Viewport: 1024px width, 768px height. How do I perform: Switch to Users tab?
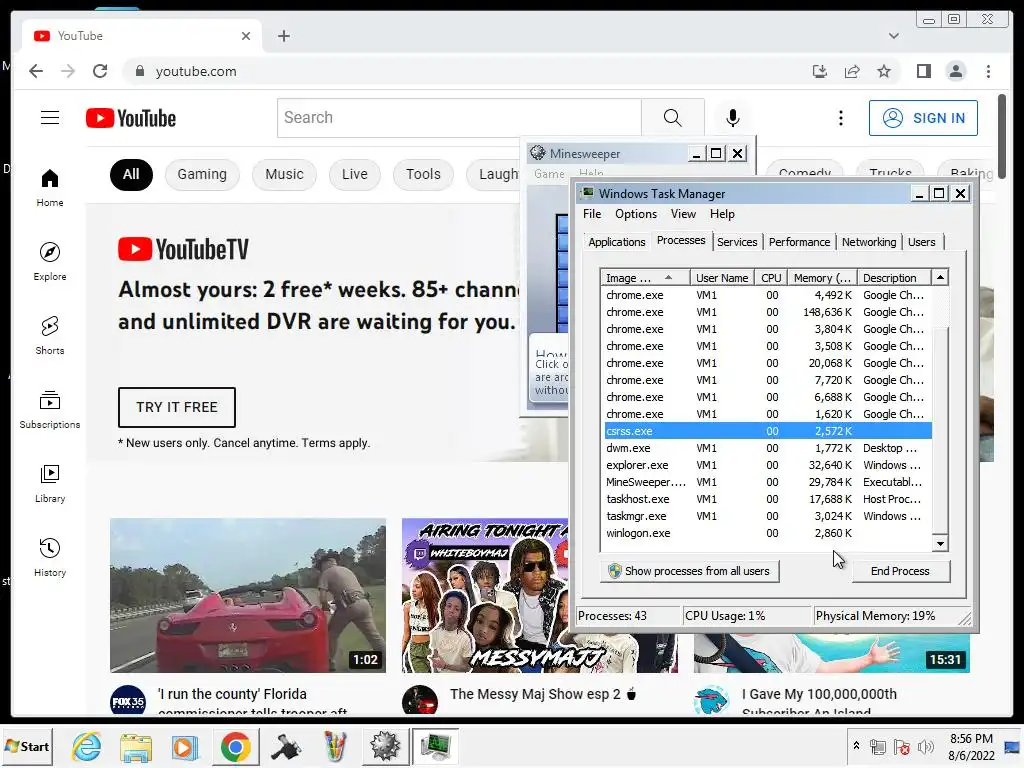[921, 242]
